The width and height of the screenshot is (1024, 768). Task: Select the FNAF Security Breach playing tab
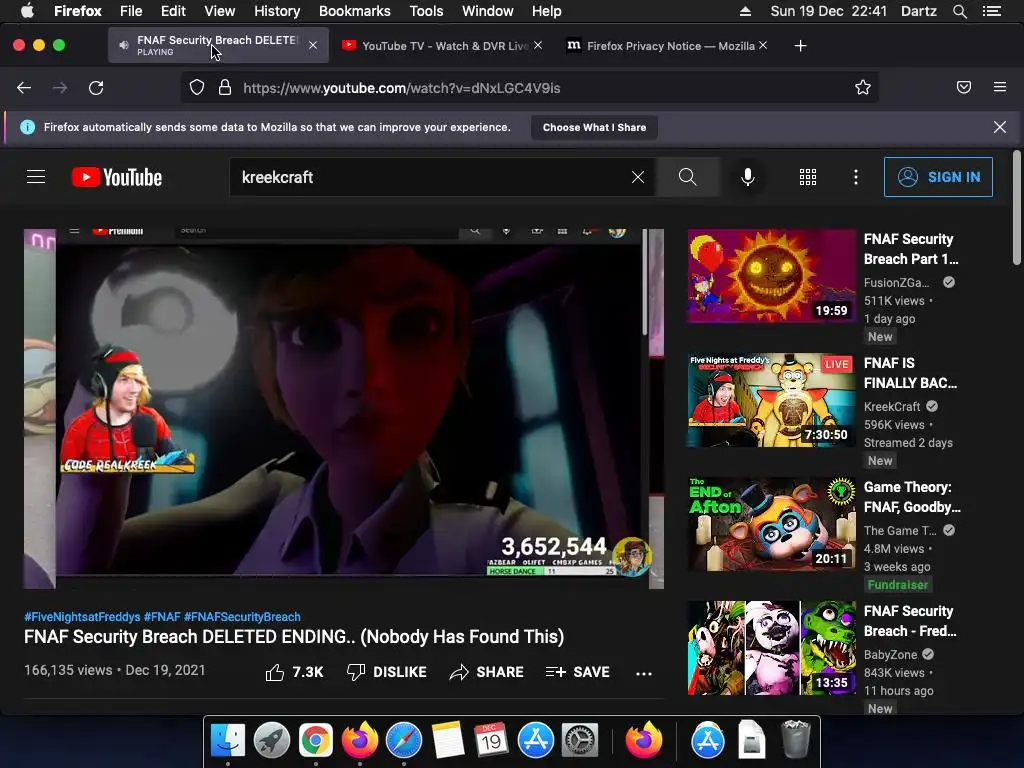pyautogui.click(x=217, y=45)
